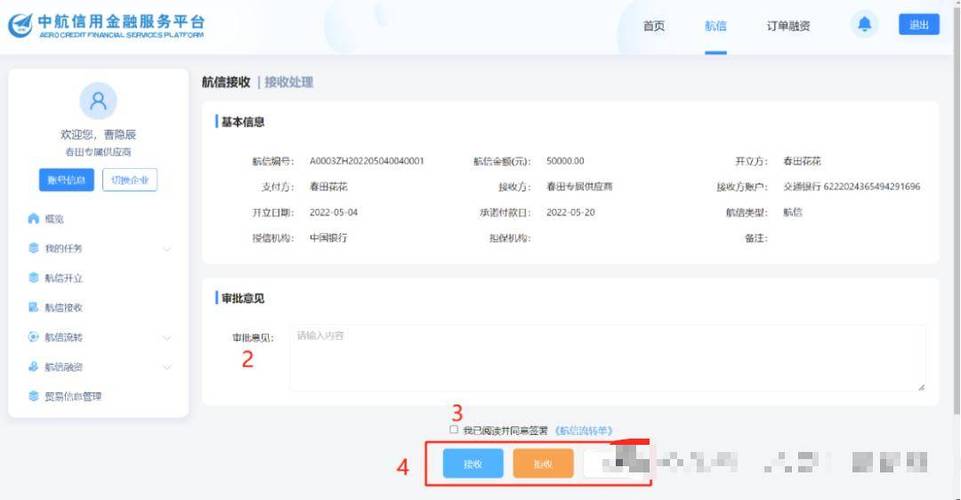Select the 航信金额 value 50000.00

pyautogui.click(x=565, y=161)
